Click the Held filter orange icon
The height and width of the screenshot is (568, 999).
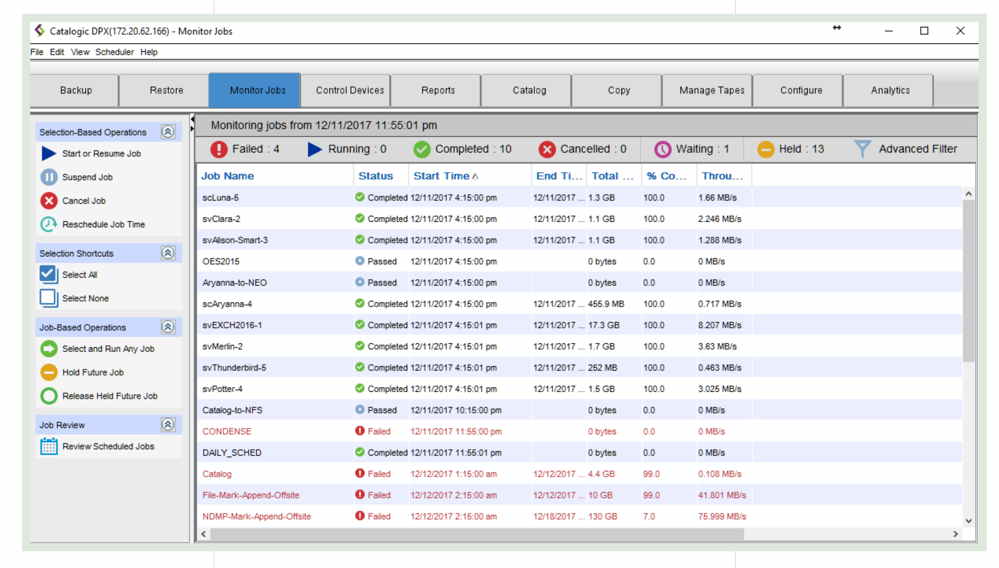[x=765, y=149]
